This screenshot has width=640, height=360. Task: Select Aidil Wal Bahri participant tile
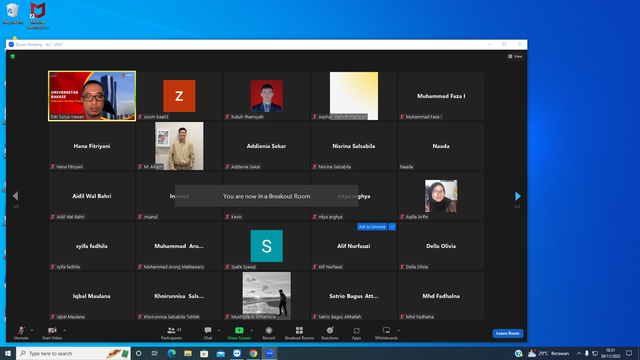92,196
